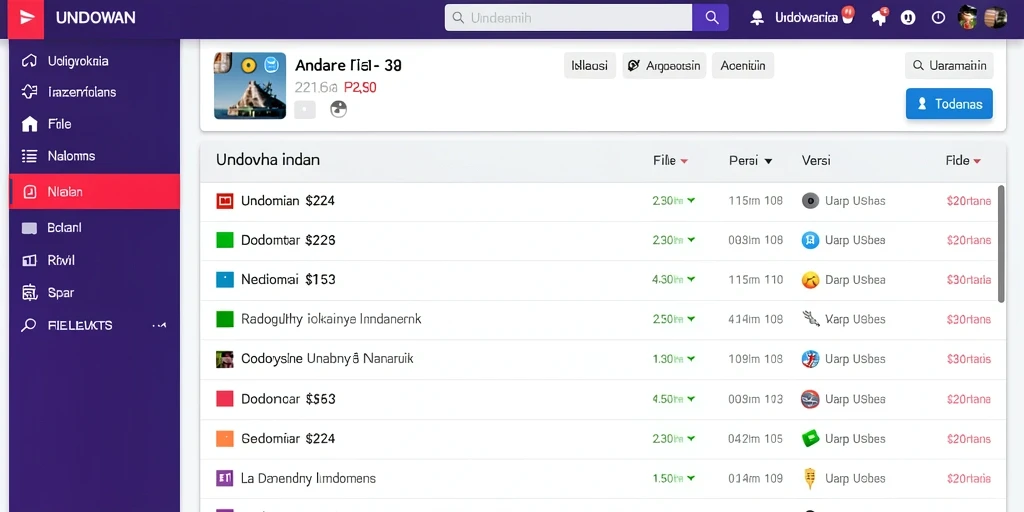Expand 1.30 value dropdown in Codoyslne row
1024x512 pixels.
pos(691,359)
